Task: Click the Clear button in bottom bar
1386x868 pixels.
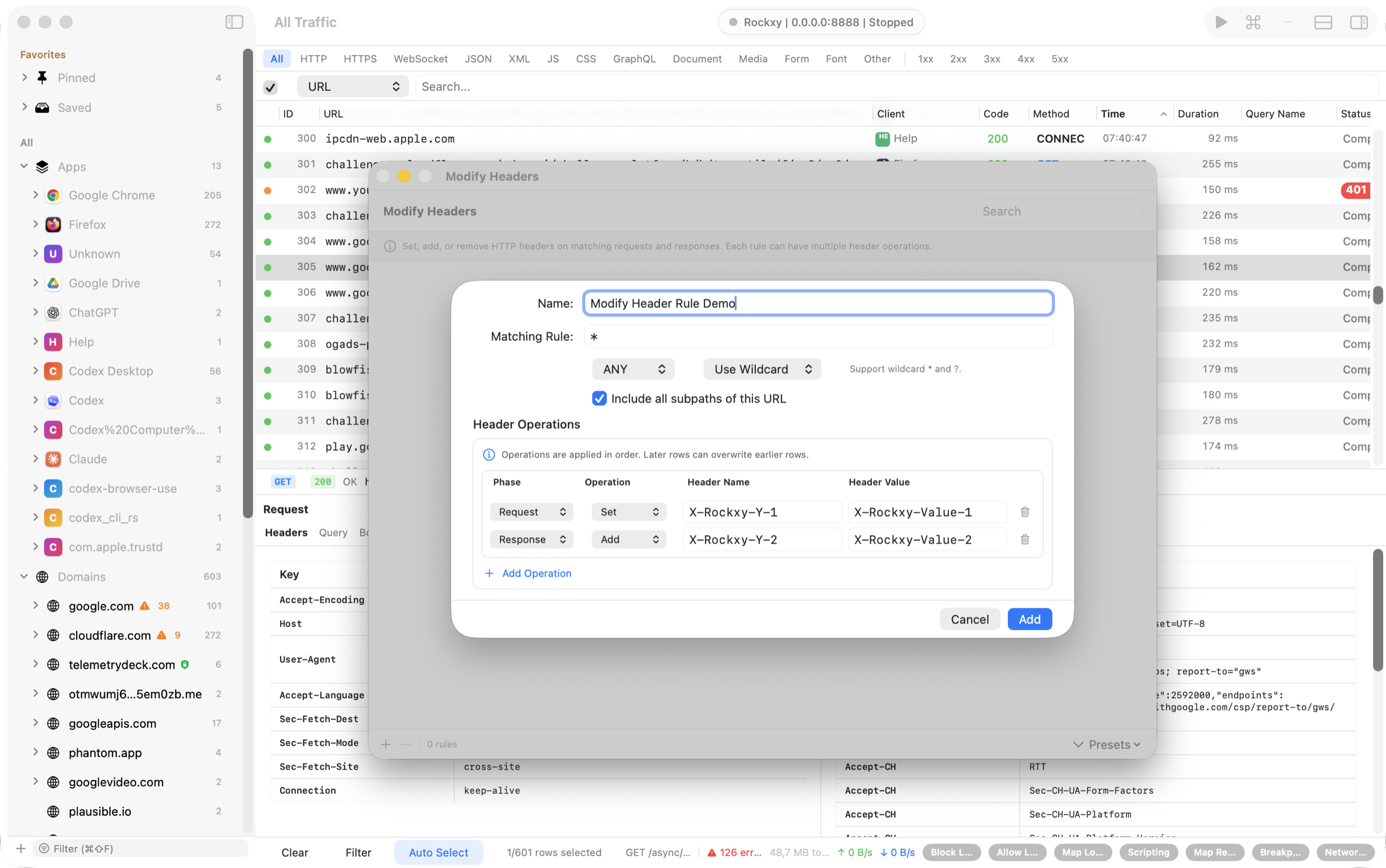Action: 294,852
